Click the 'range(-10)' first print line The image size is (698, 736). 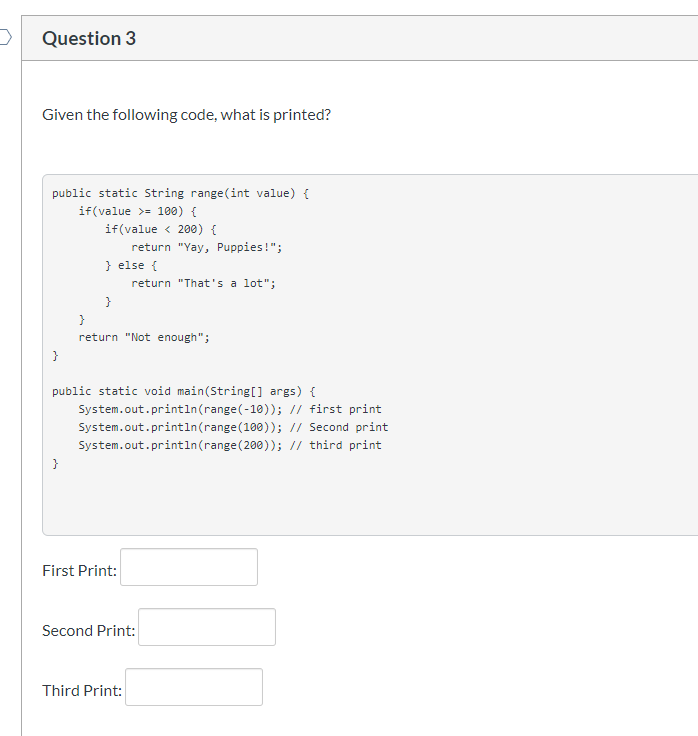point(230,409)
